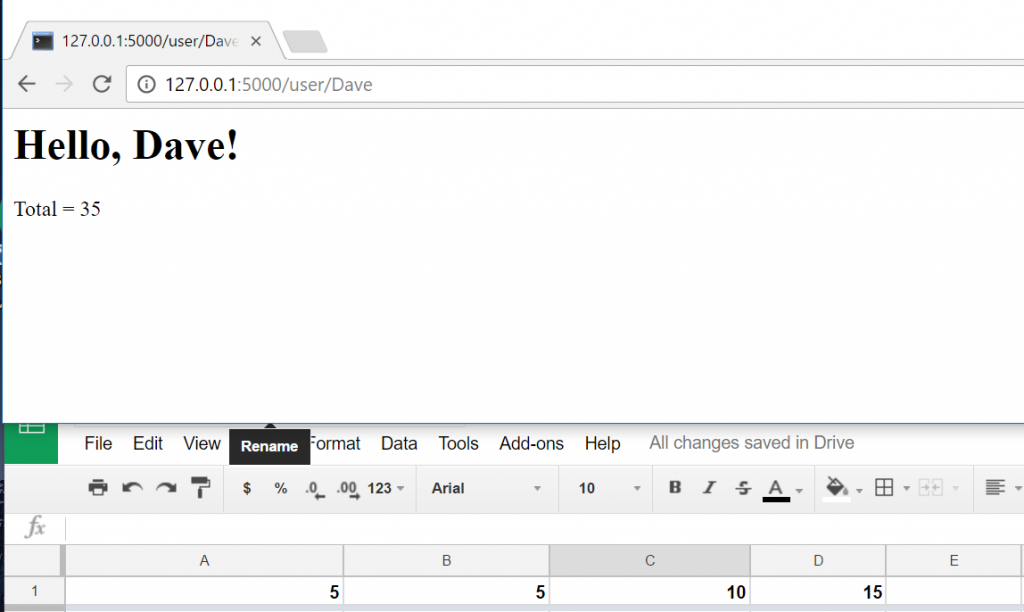Open a new browser tab
Image resolution: width=1024 pixels, height=612 pixels.
coord(305,41)
